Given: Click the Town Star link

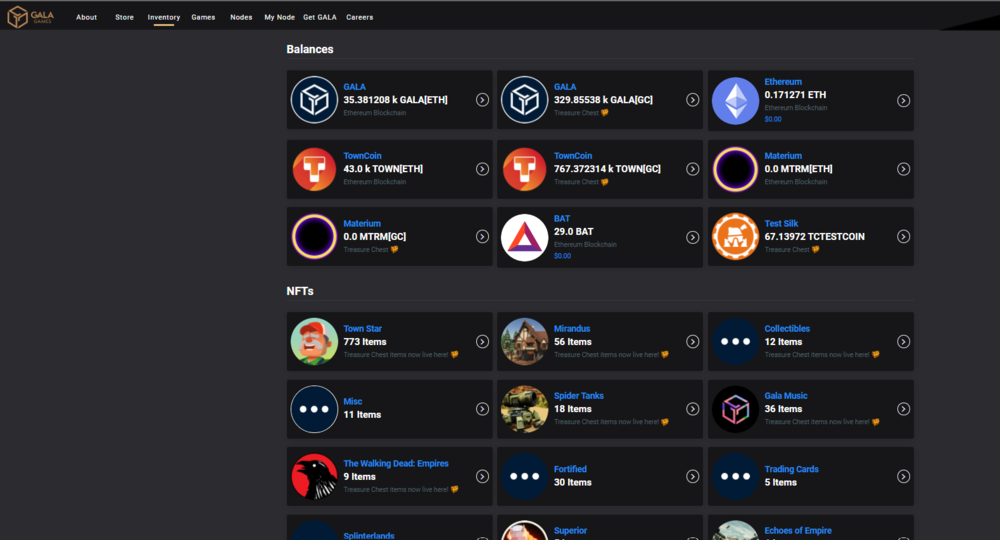Looking at the screenshot, I should [362, 329].
